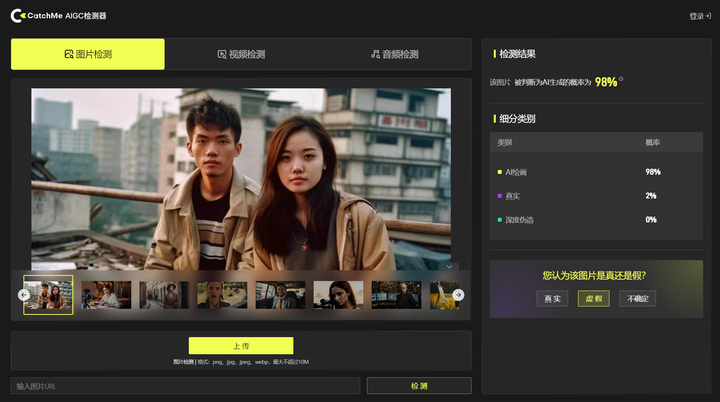Click the image URL input field

point(186,386)
